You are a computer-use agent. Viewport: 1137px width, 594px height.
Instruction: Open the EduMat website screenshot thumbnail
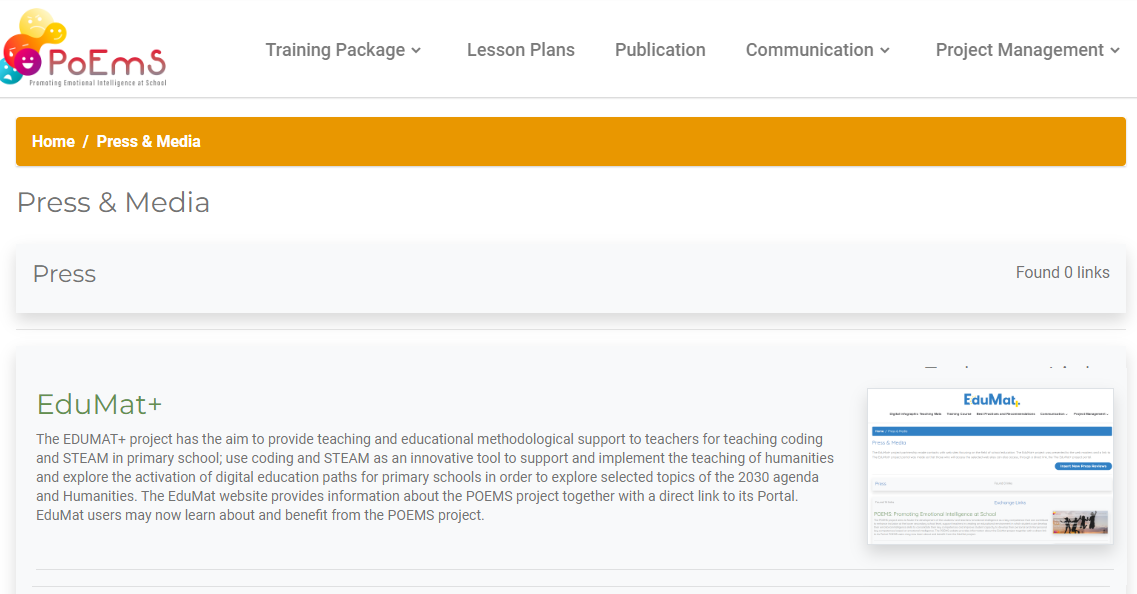pyautogui.click(x=990, y=466)
